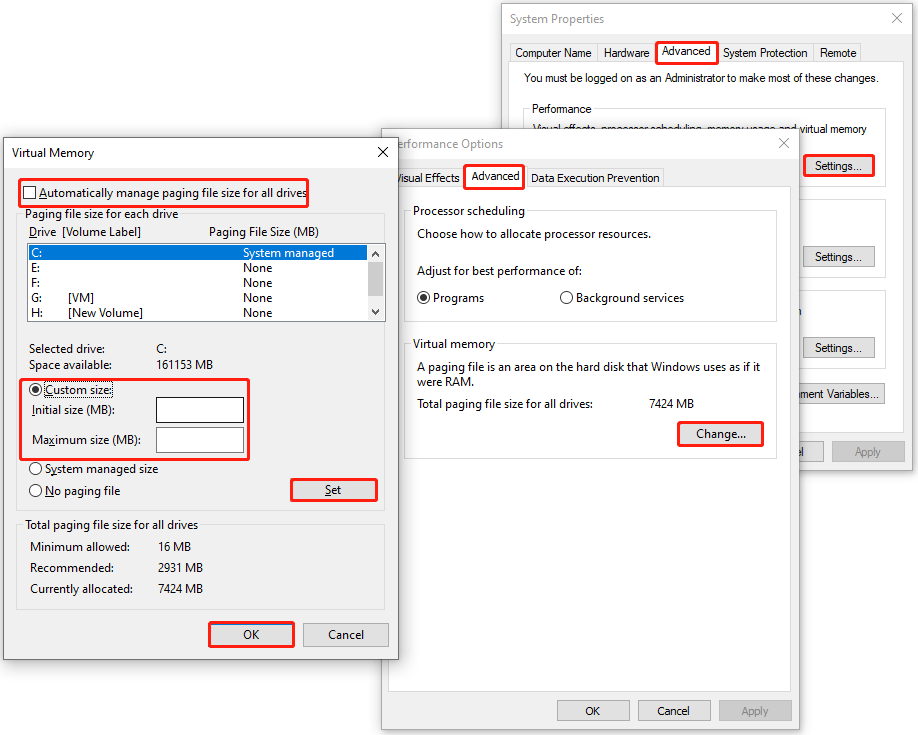
Task: Select the Computer Name tab
Action: (553, 52)
